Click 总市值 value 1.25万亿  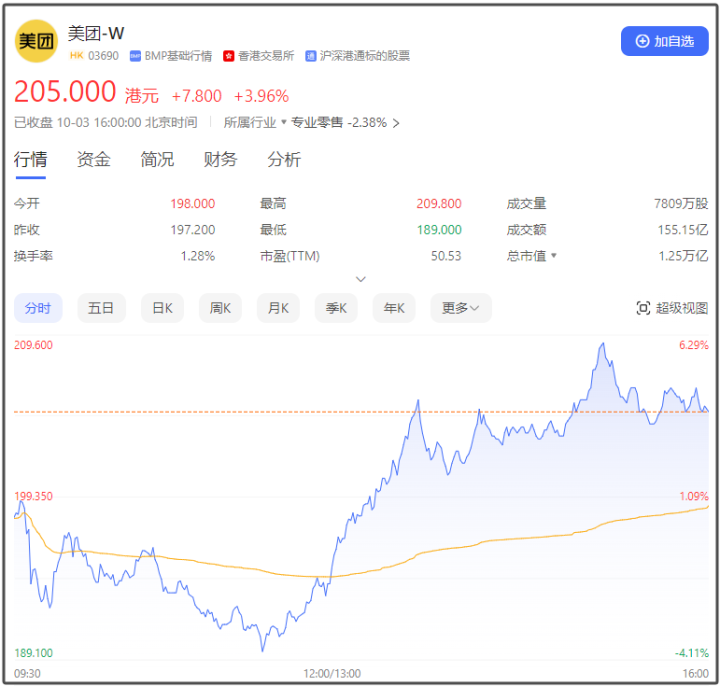click(x=683, y=256)
